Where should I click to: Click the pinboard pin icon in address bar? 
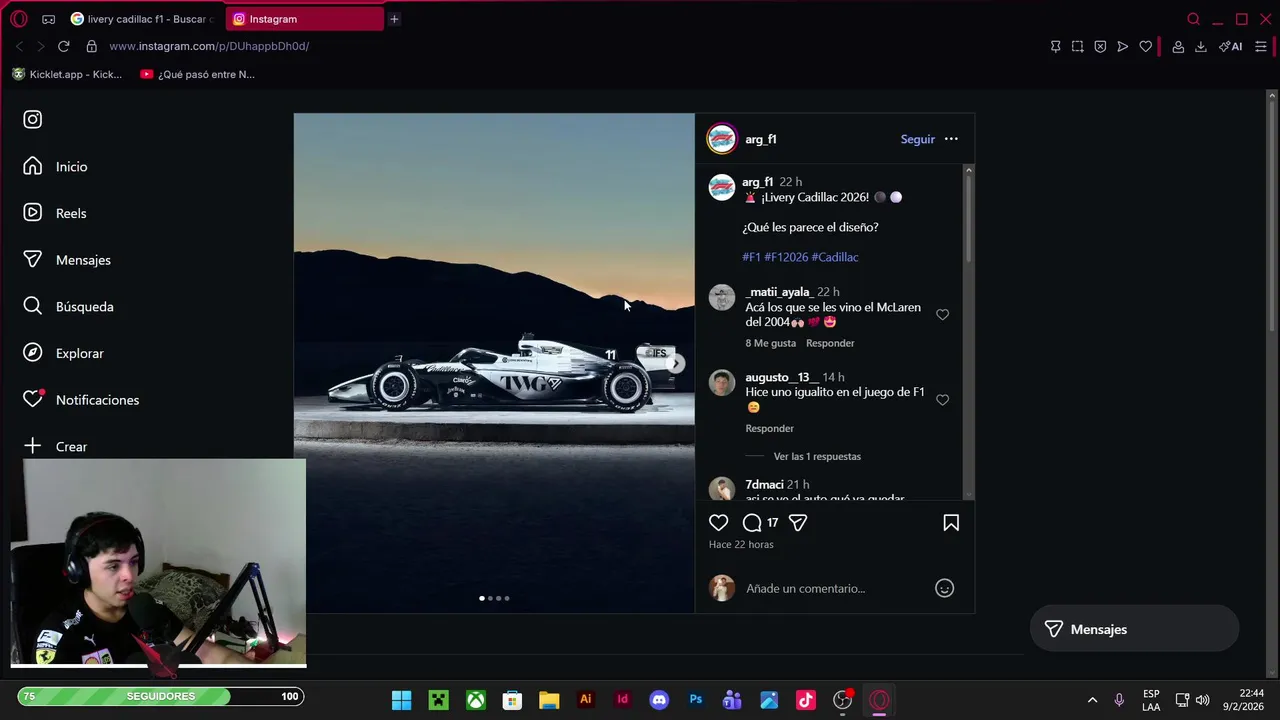(1055, 46)
